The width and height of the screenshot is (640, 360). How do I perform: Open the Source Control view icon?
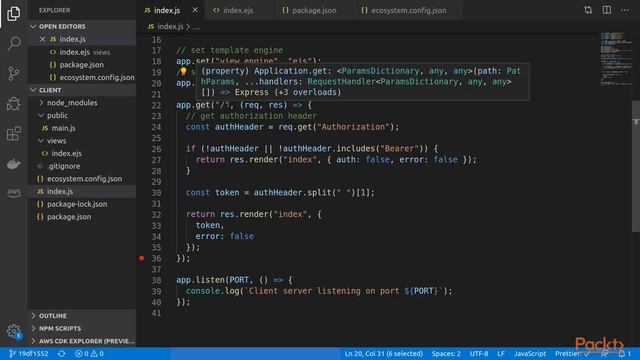(x=13, y=73)
